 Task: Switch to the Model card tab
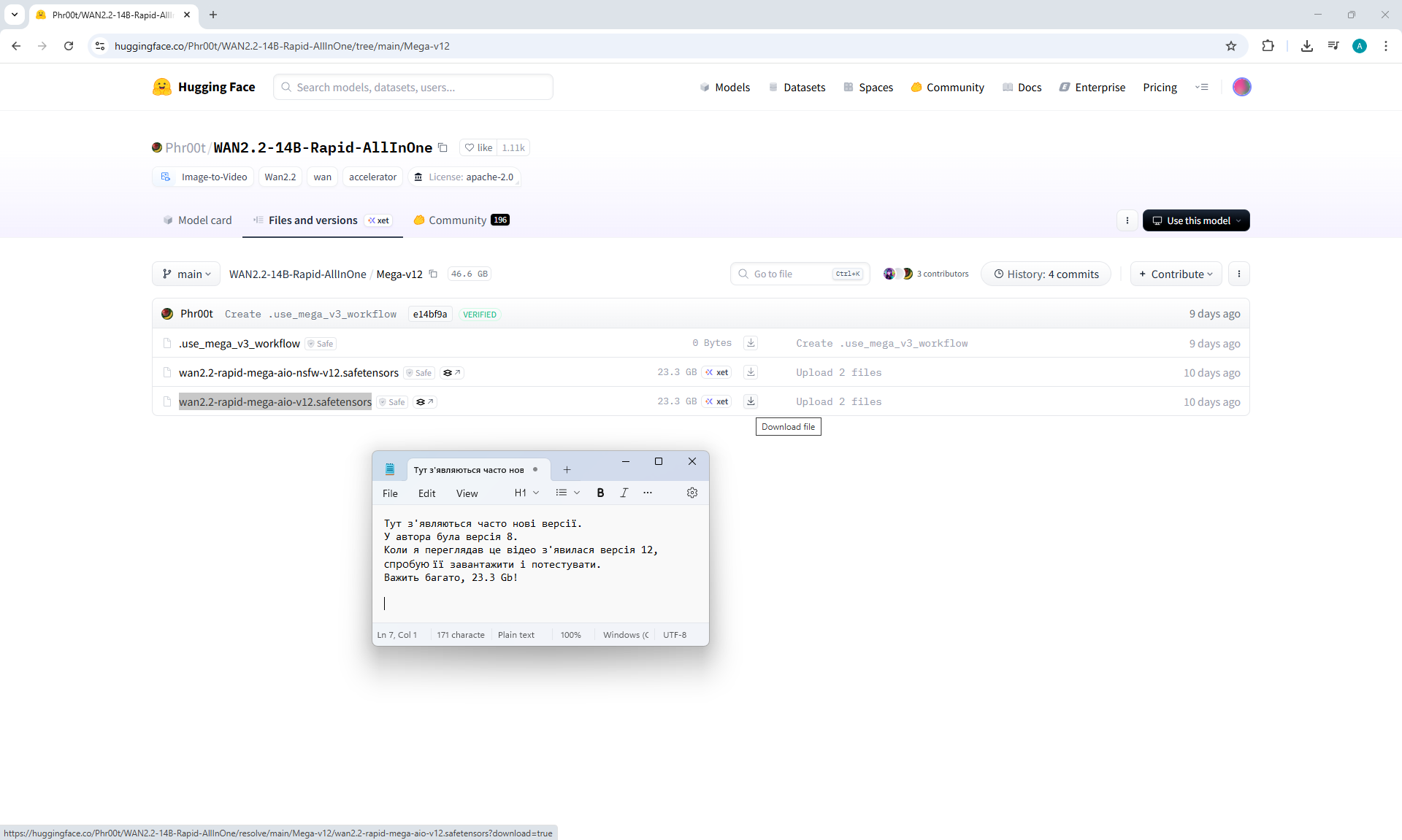197,220
